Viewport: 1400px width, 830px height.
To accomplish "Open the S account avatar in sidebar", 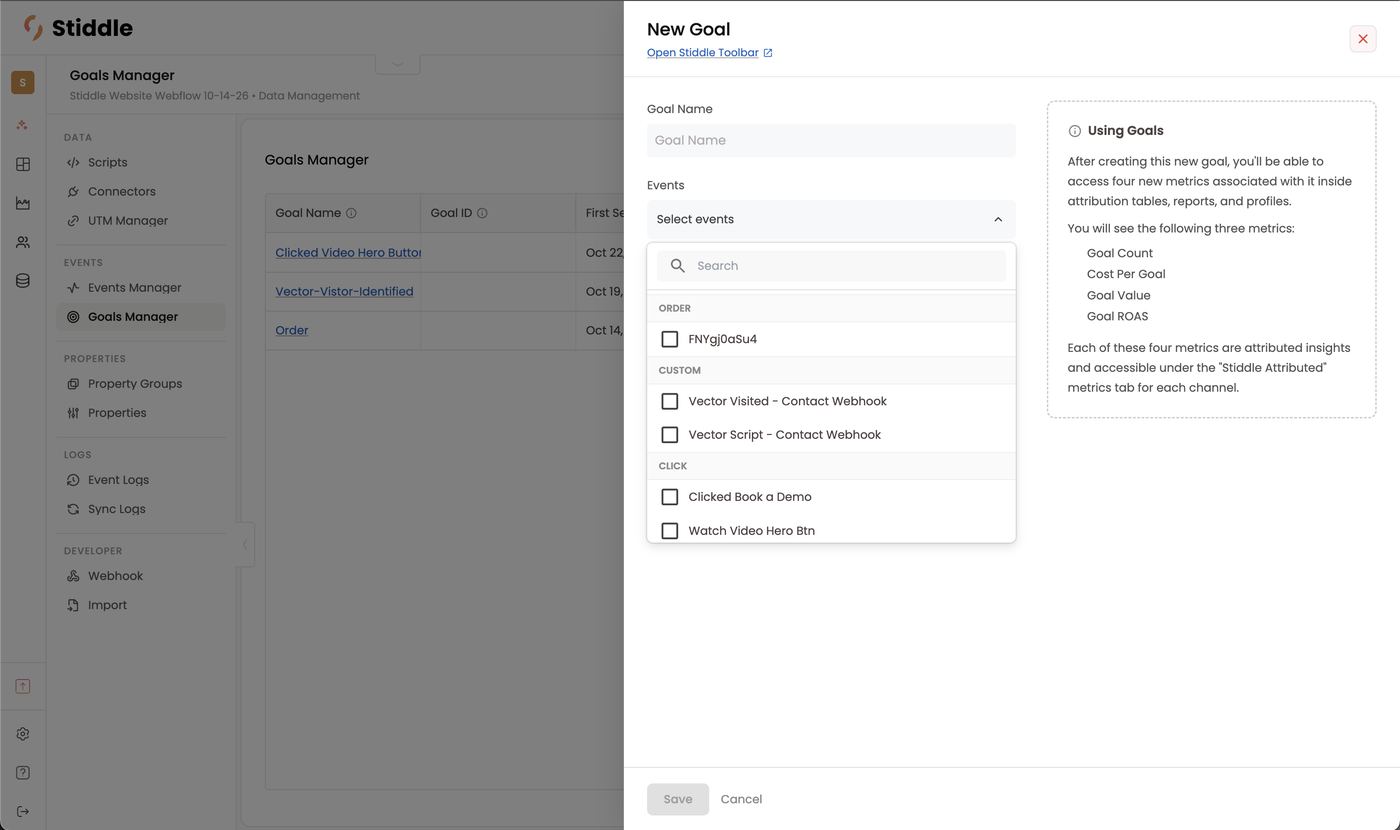I will click(x=23, y=82).
